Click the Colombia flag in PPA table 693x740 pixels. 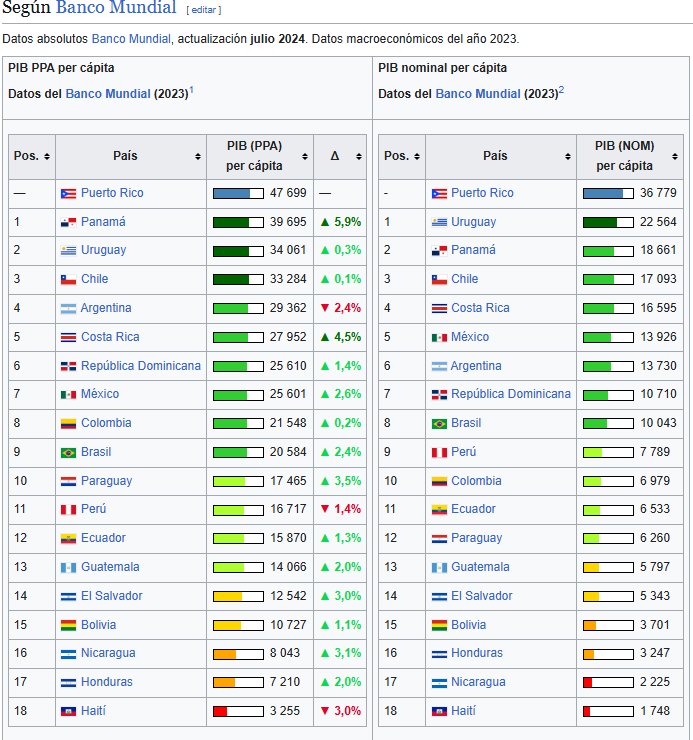(68, 424)
